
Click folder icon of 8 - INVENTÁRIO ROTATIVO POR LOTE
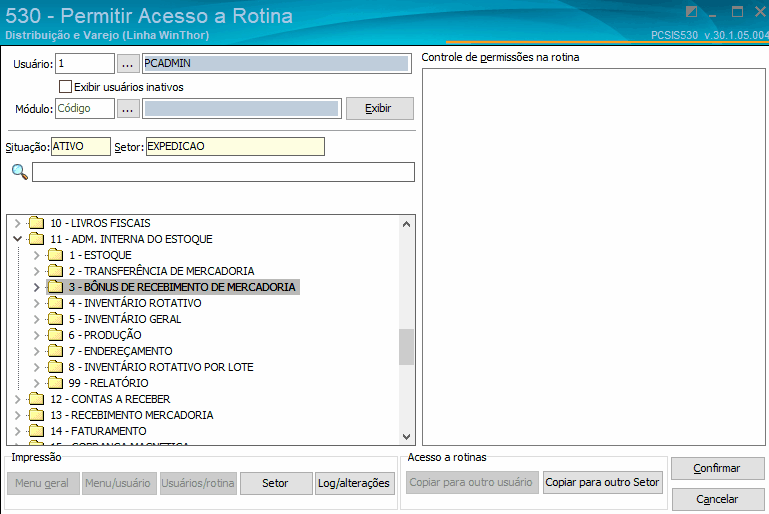tap(55, 367)
